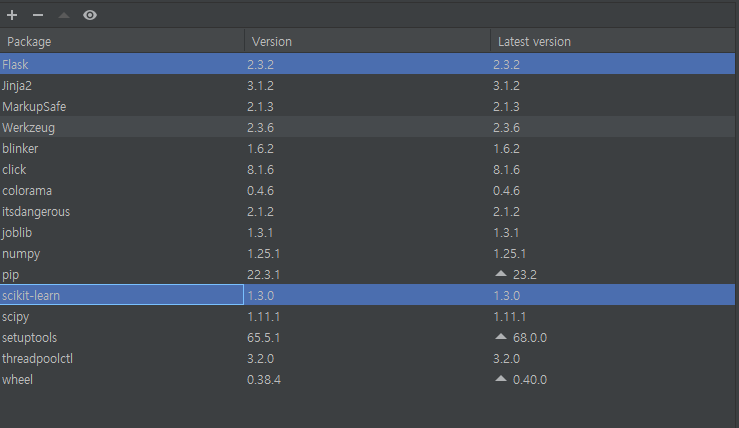Screen dimensions: 739x428
Task: Select the setuptools package name
Action: [29, 337]
